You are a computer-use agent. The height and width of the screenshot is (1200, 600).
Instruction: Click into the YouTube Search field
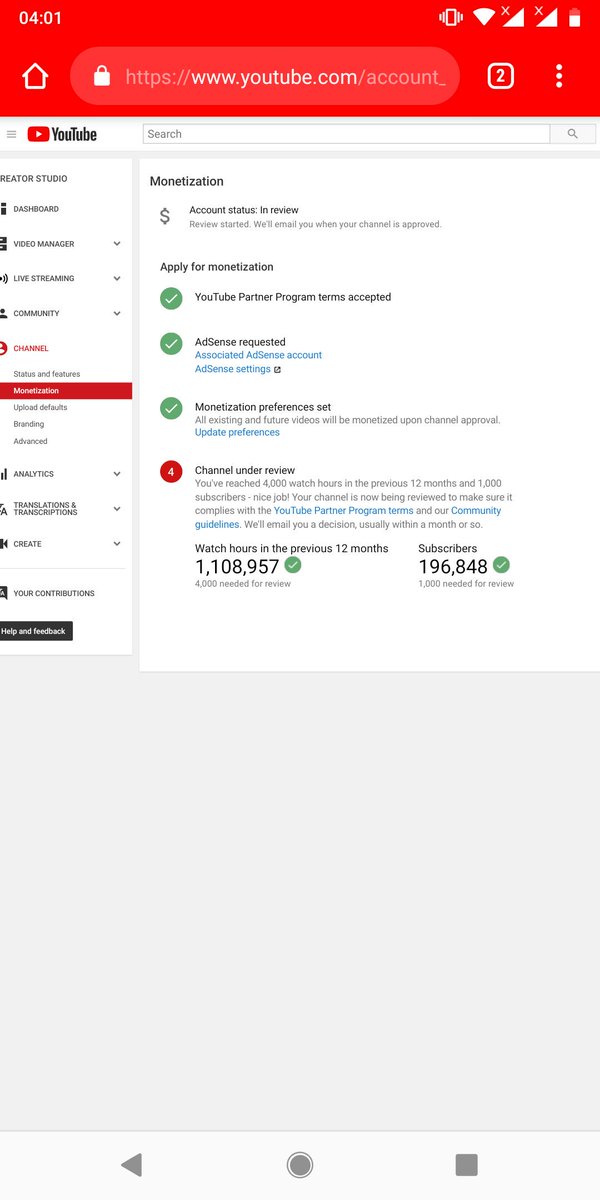(x=347, y=134)
